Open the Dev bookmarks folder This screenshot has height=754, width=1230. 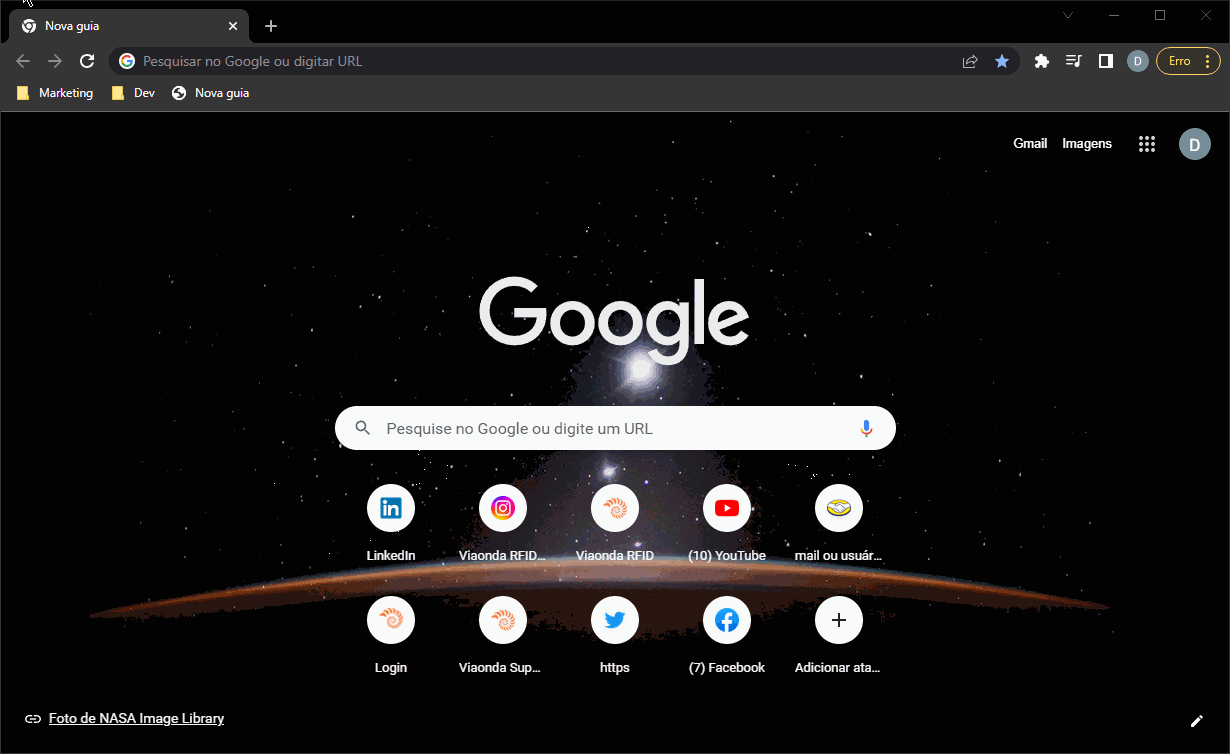click(x=133, y=93)
